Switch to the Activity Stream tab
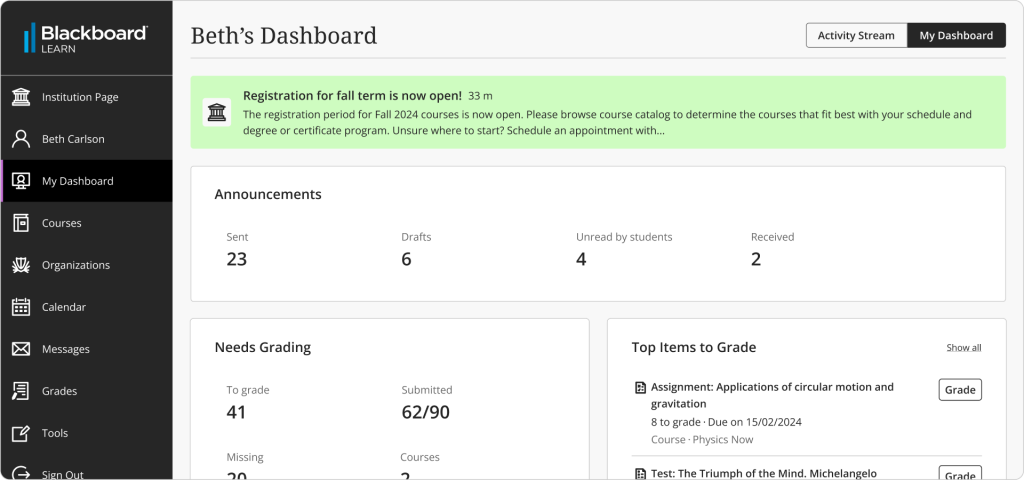The width and height of the screenshot is (1024, 480). [x=856, y=36]
